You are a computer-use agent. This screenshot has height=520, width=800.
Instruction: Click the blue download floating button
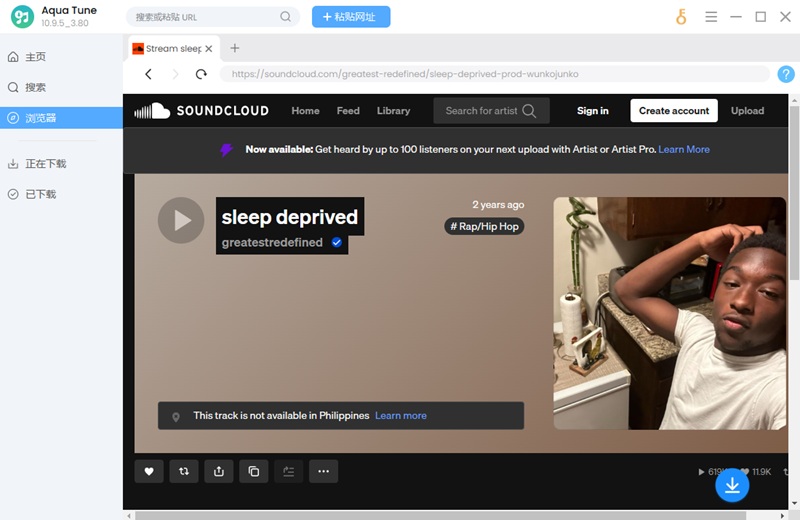pyautogui.click(x=732, y=485)
